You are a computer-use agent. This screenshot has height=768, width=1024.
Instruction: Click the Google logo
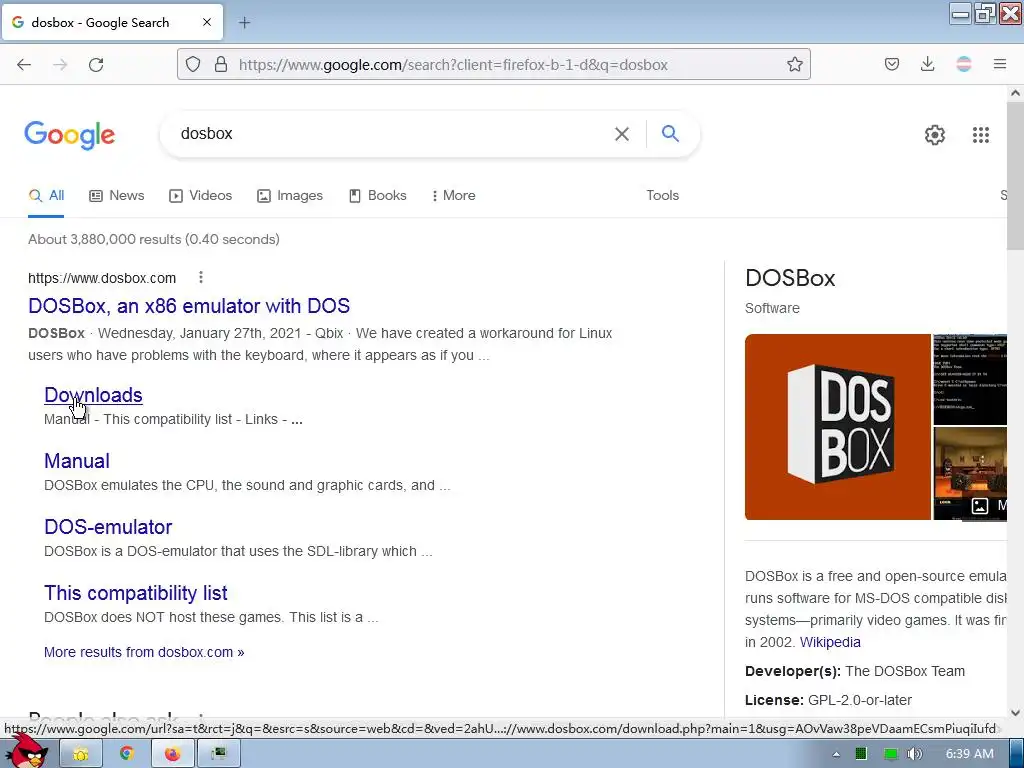[70, 135]
